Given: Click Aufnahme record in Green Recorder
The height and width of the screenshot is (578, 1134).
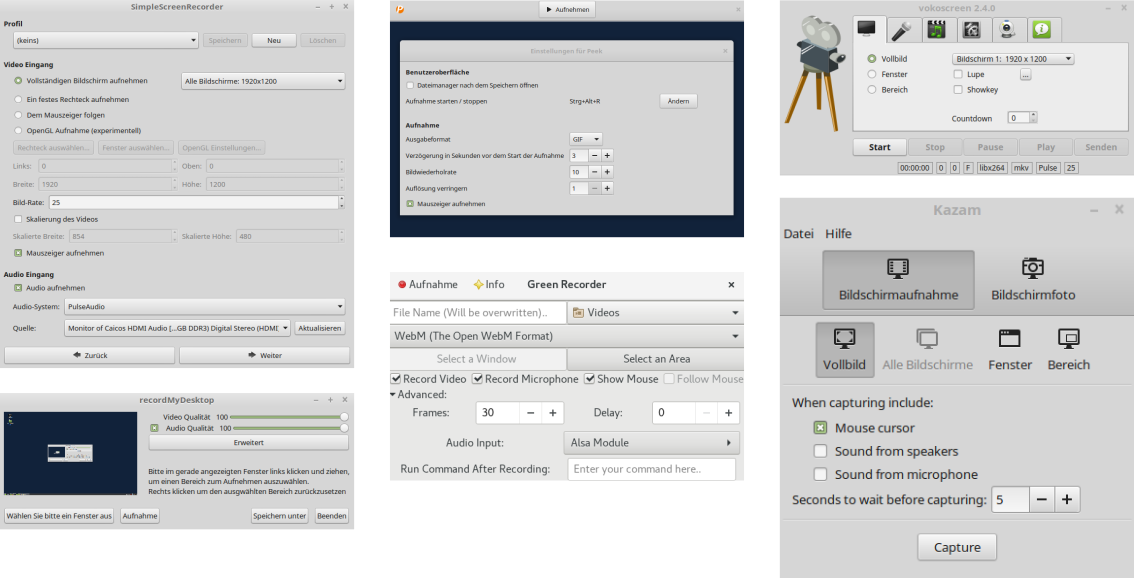Looking at the screenshot, I should point(427,284).
